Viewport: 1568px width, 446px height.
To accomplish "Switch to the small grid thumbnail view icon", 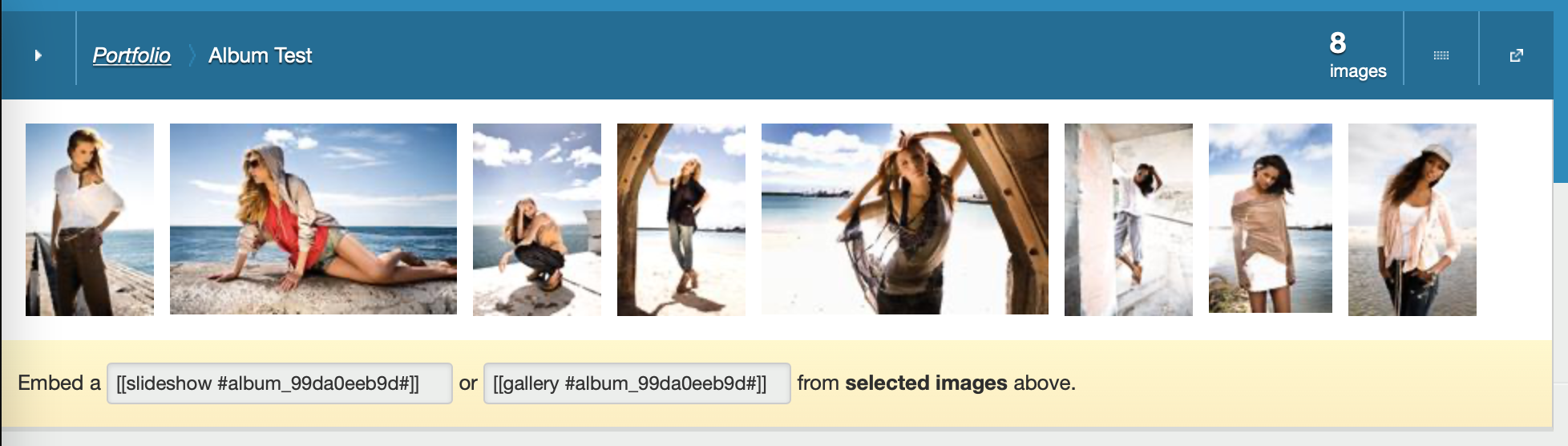I will click(x=1441, y=55).
